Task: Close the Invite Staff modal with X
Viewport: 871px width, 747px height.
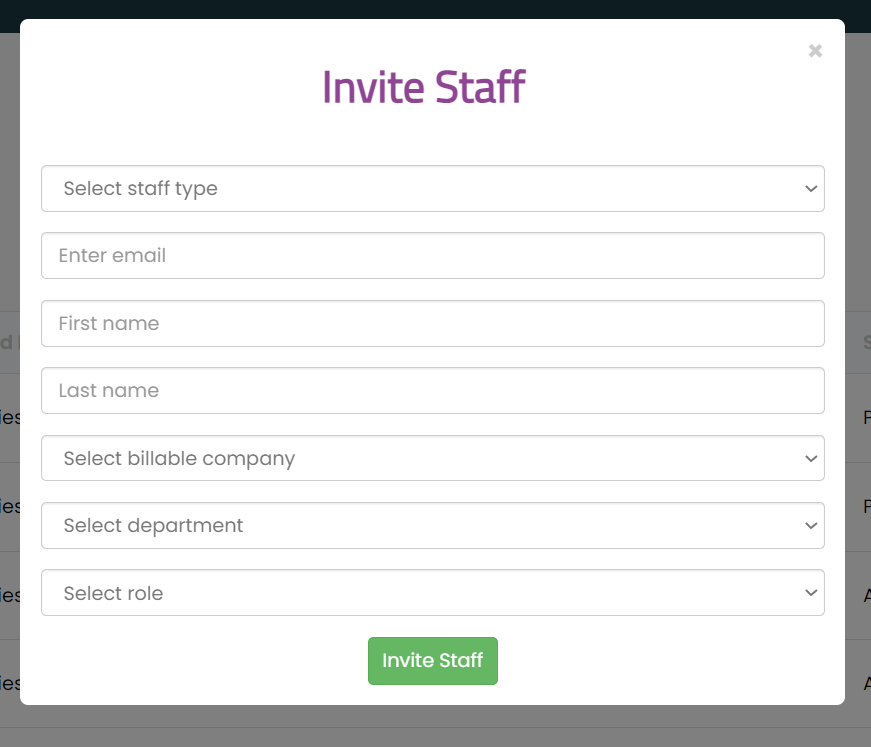Action: click(815, 51)
